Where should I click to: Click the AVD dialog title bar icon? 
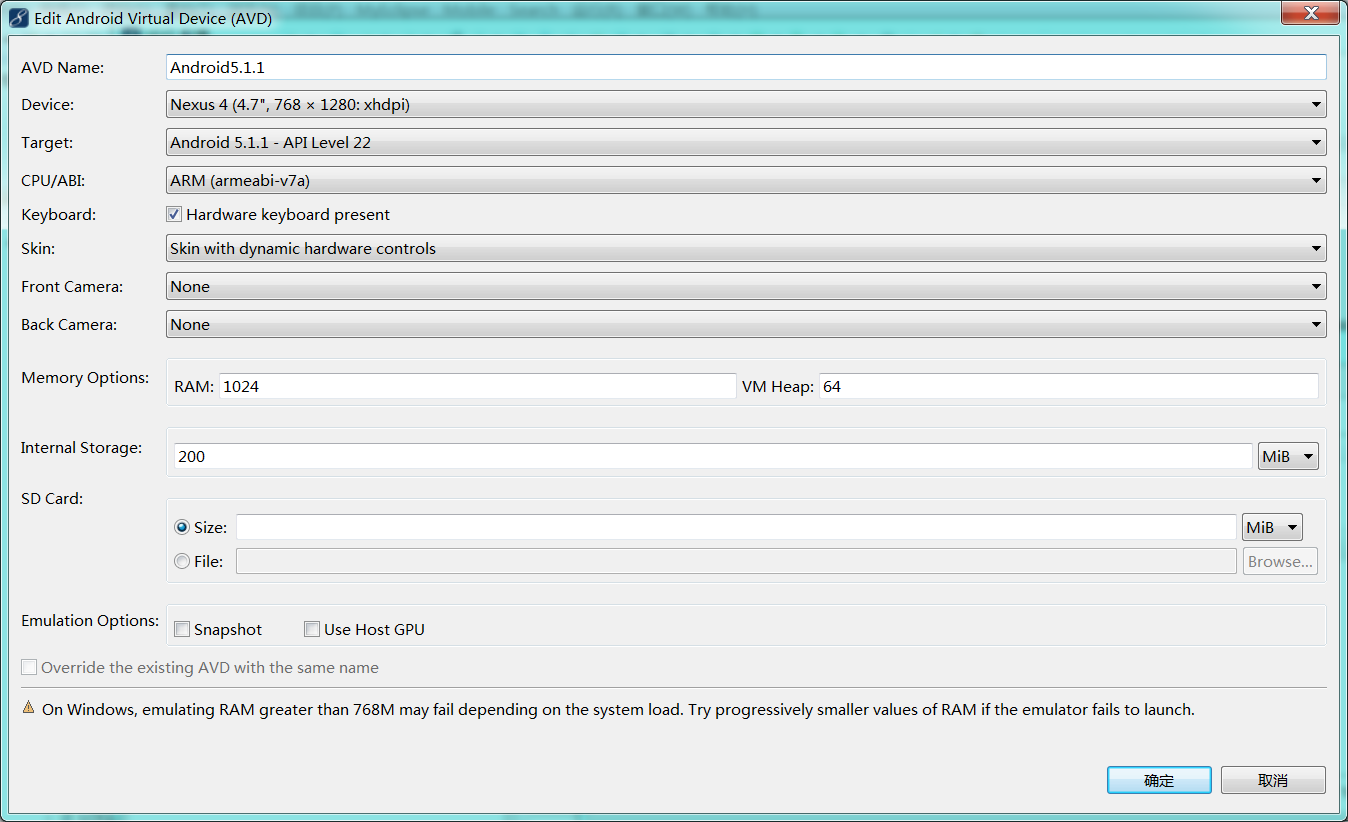click(x=18, y=18)
